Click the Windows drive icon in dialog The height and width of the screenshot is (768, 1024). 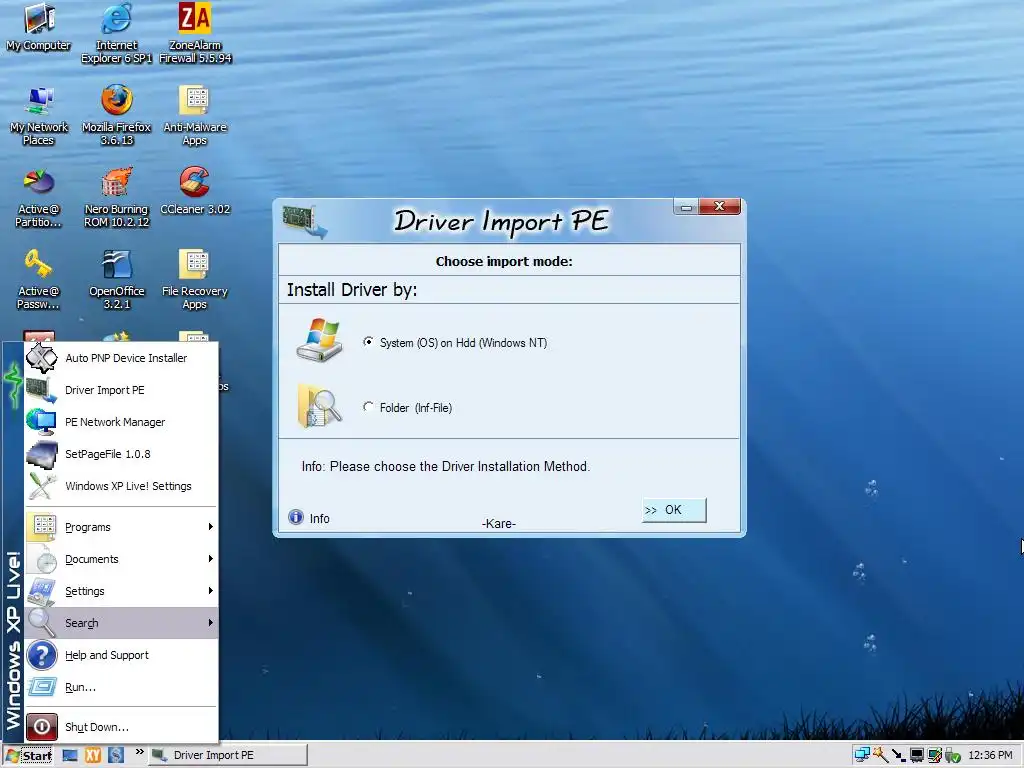coord(319,340)
